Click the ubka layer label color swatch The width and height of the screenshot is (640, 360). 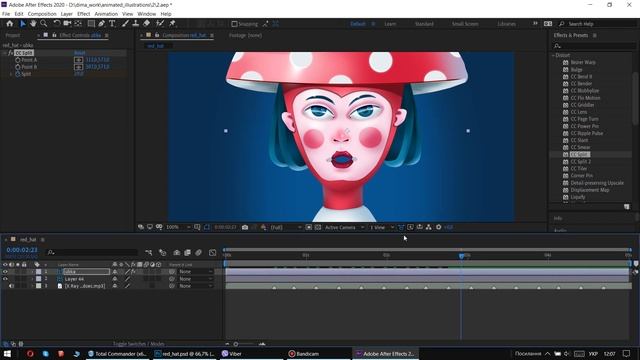point(38,271)
